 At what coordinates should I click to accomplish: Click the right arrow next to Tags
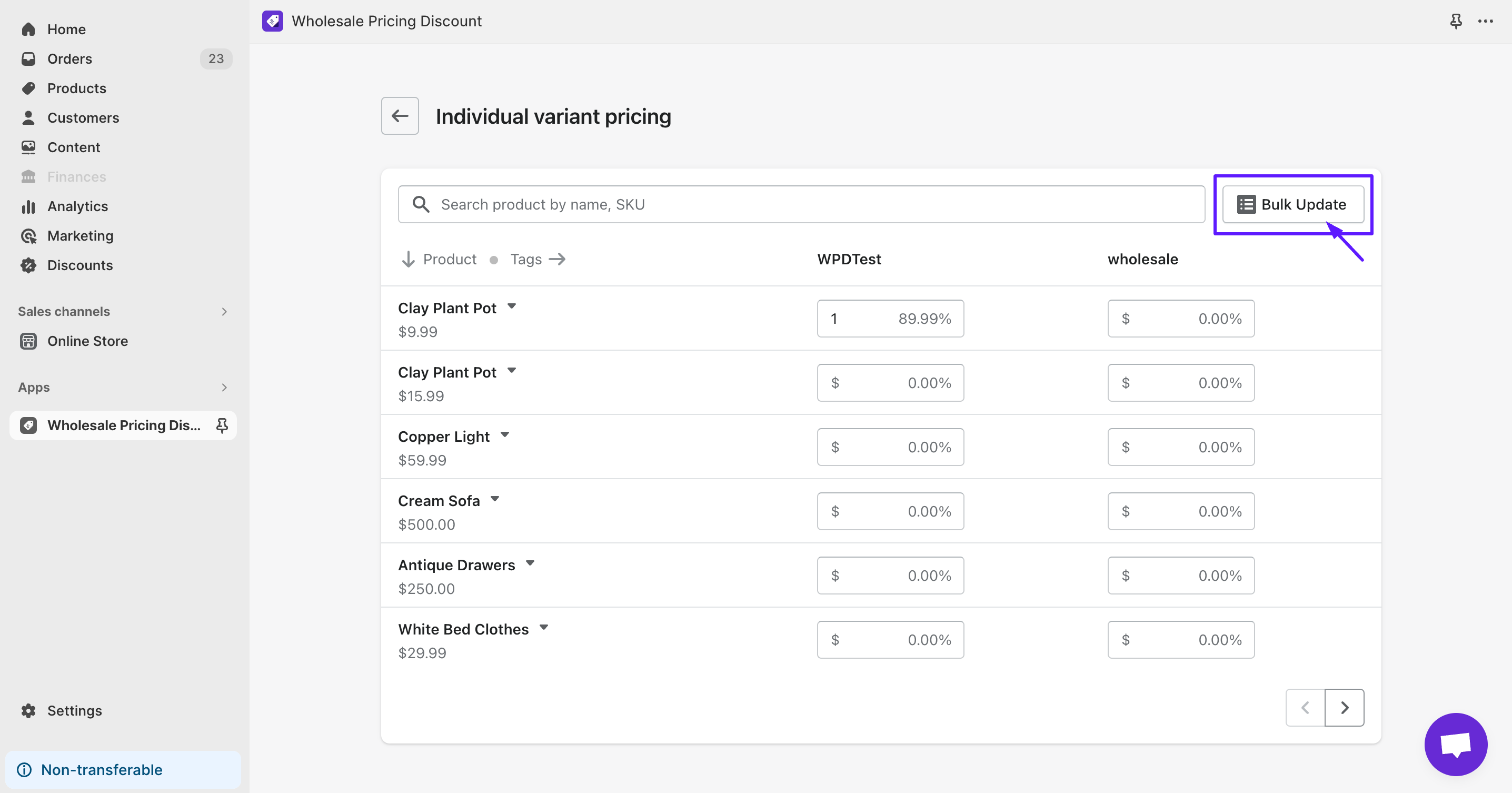557,259
